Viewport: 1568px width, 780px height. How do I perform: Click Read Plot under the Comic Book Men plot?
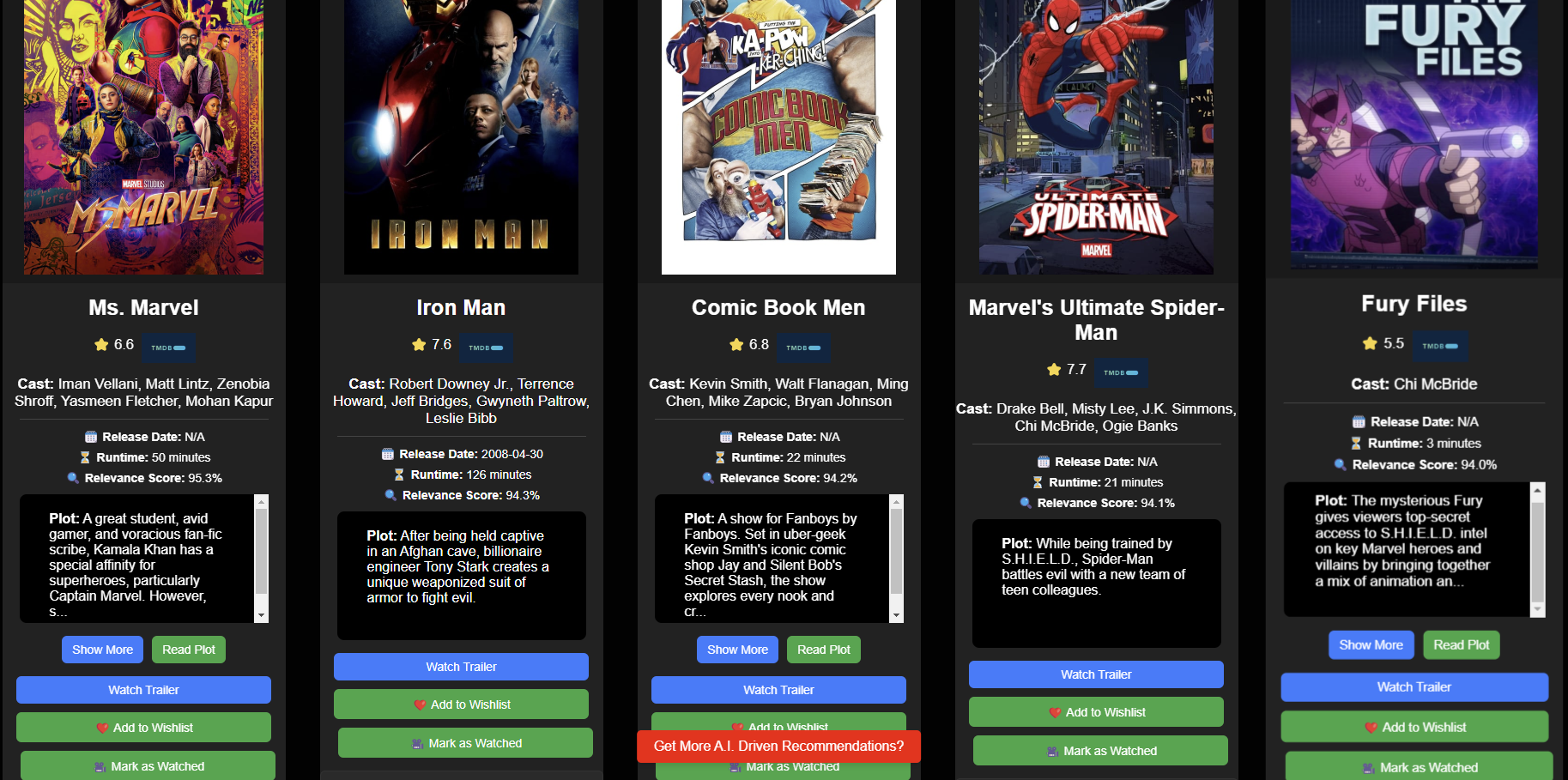pyautogui.click(x=824, y=650)
